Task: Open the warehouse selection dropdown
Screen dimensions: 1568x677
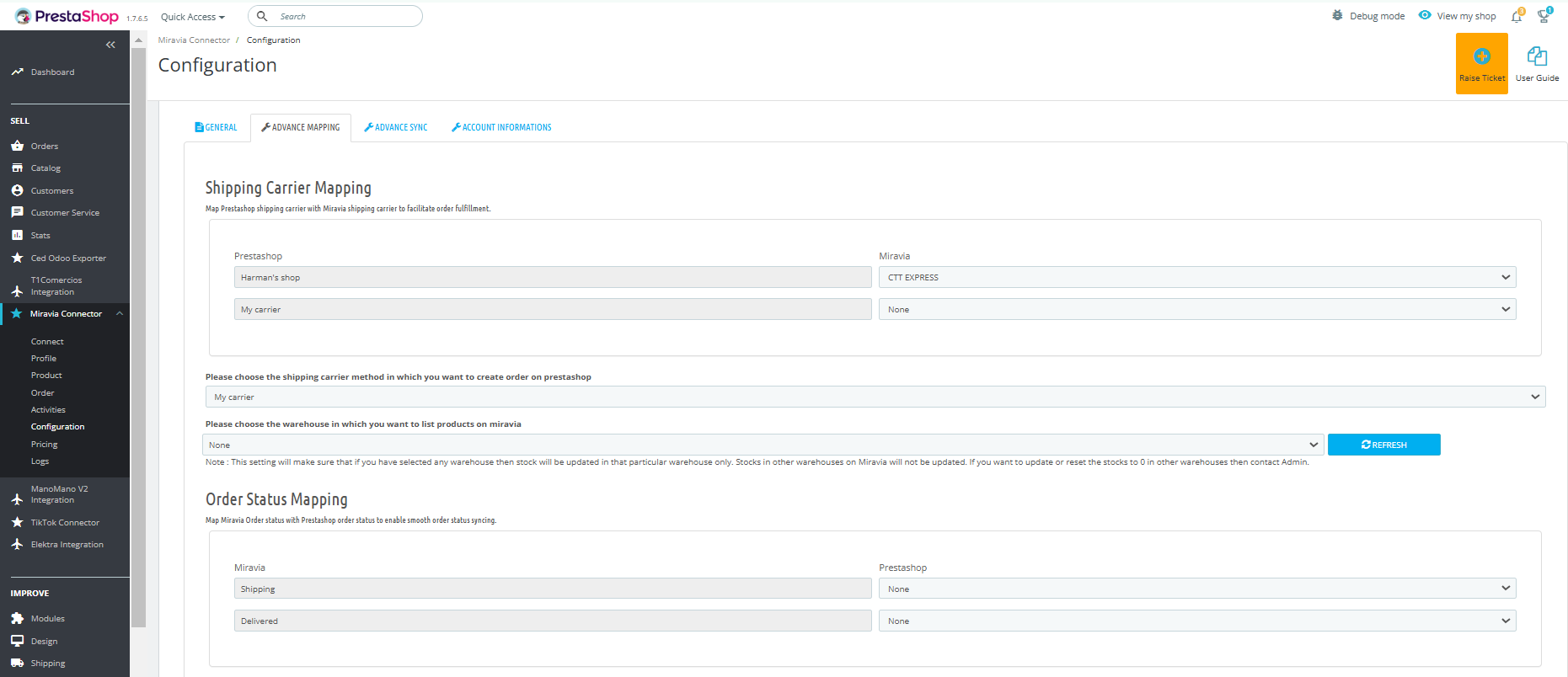Action: coord(763,445)
